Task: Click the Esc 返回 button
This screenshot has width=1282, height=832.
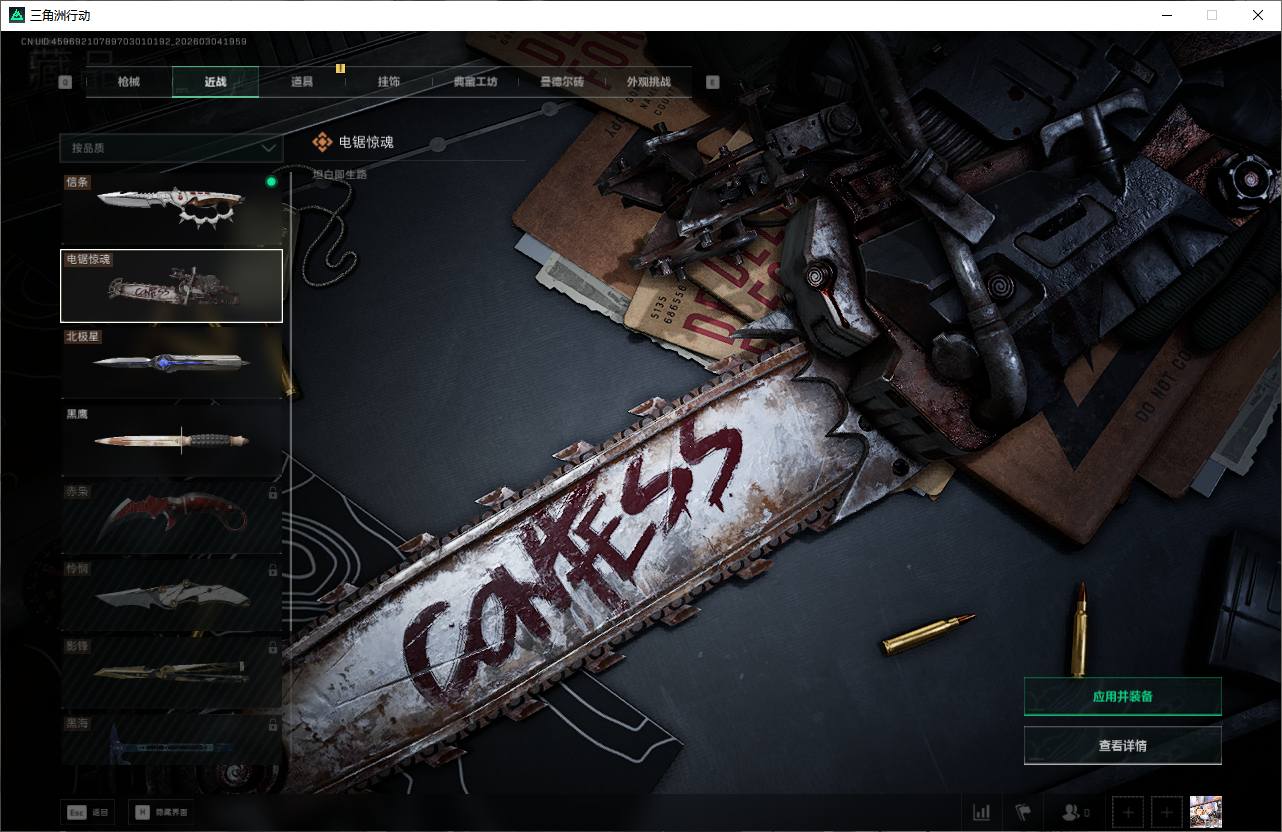Action: pyautogui.click(x=88, y=812)
